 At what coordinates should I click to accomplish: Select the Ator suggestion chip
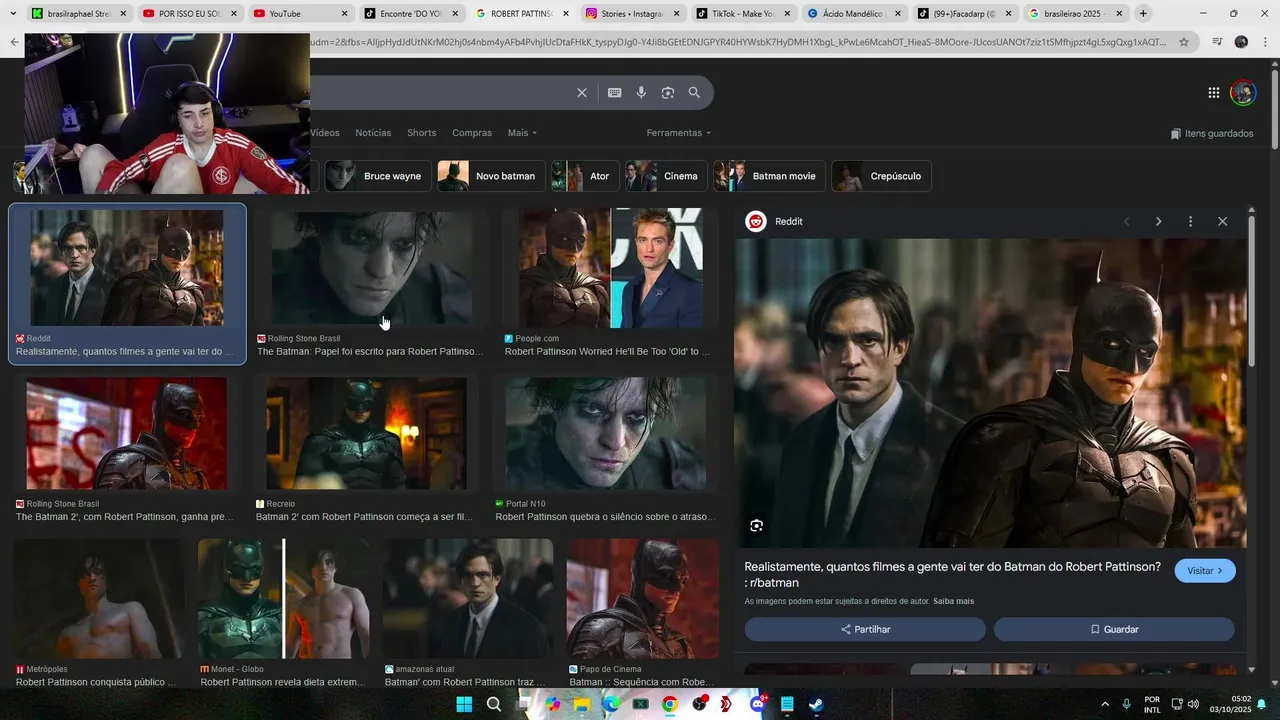[x=585, y=176]
